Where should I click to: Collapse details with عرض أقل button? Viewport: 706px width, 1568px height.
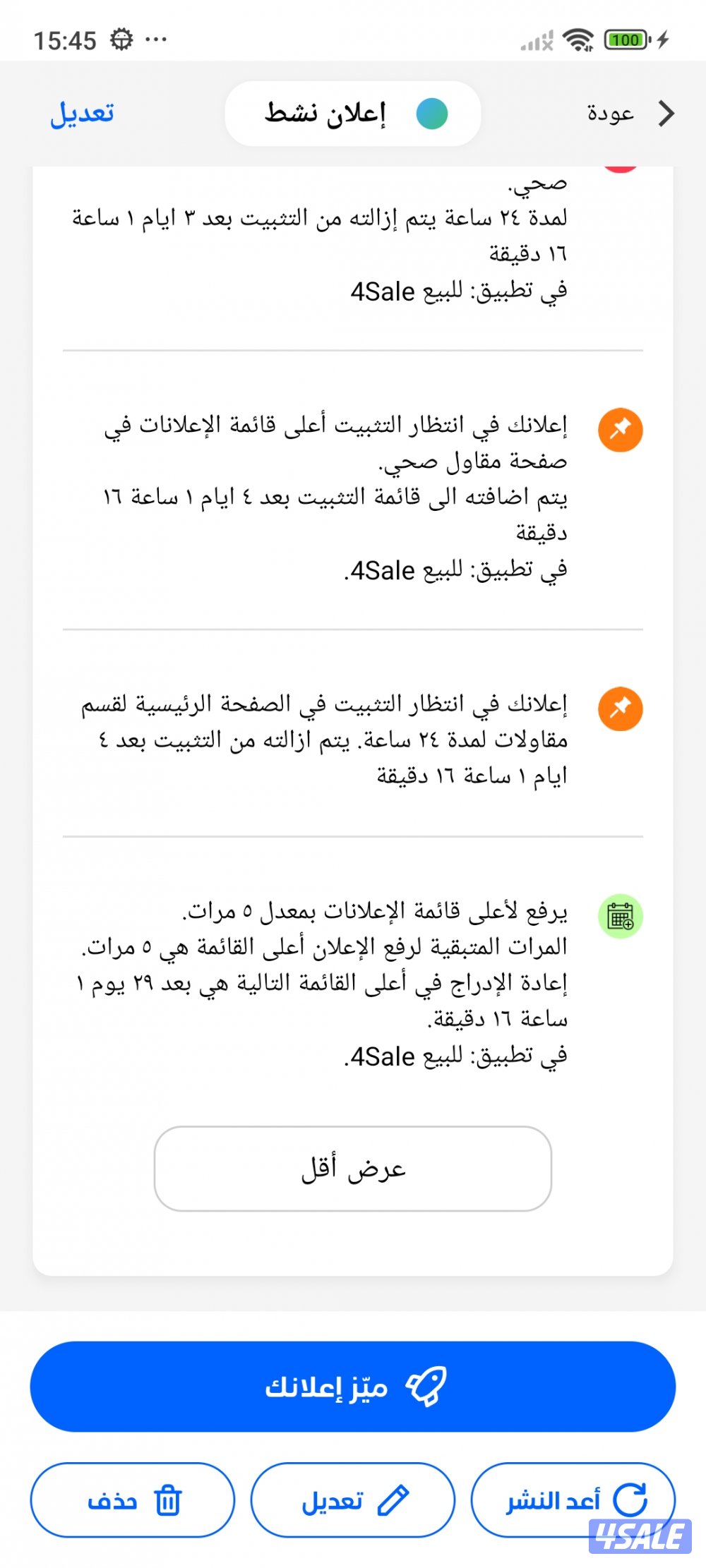coord(353,1169)
